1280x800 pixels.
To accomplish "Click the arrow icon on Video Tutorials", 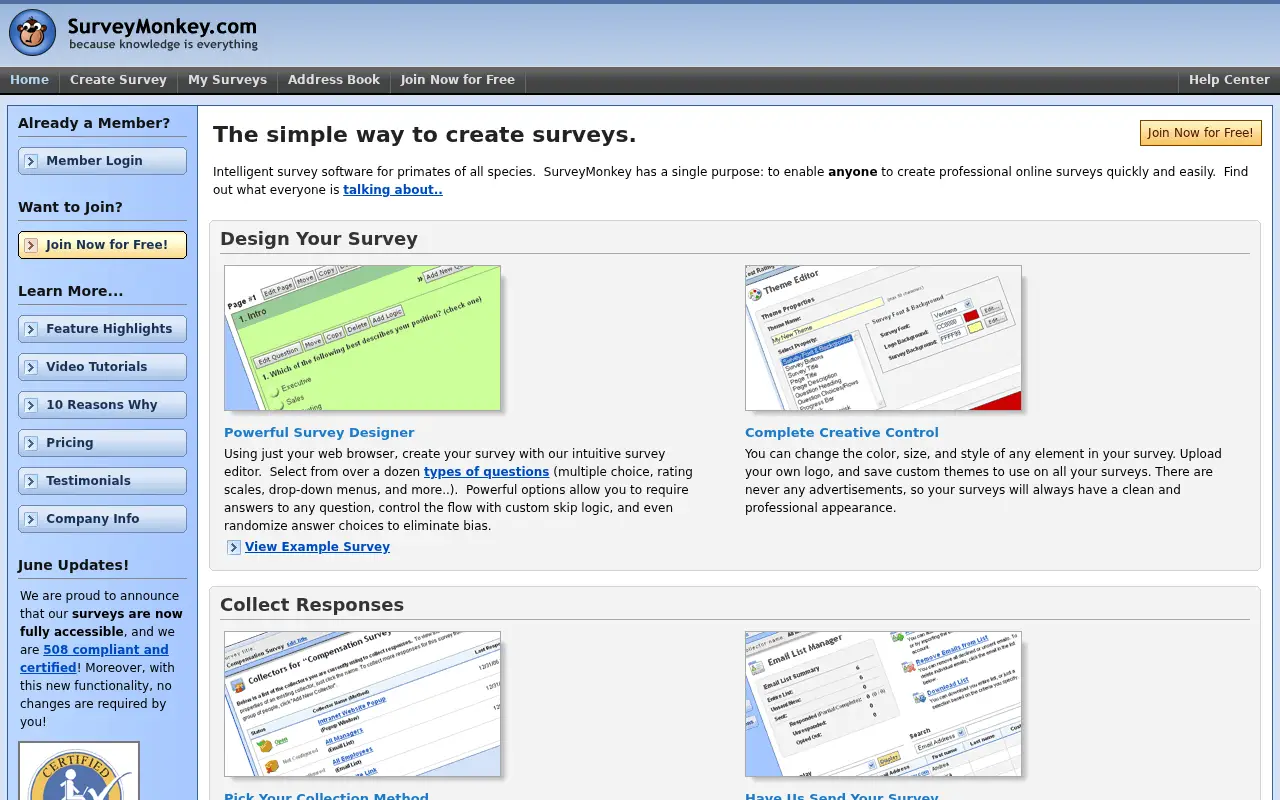I will (x=32, y=367).
